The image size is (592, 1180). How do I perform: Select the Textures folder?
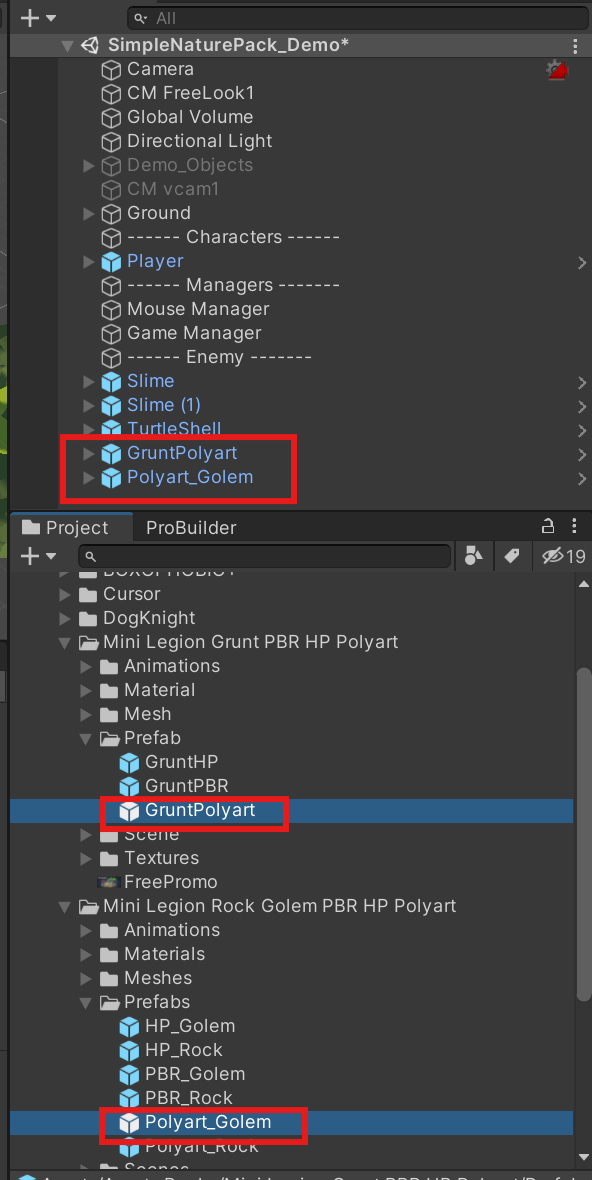tap(161, 858)
